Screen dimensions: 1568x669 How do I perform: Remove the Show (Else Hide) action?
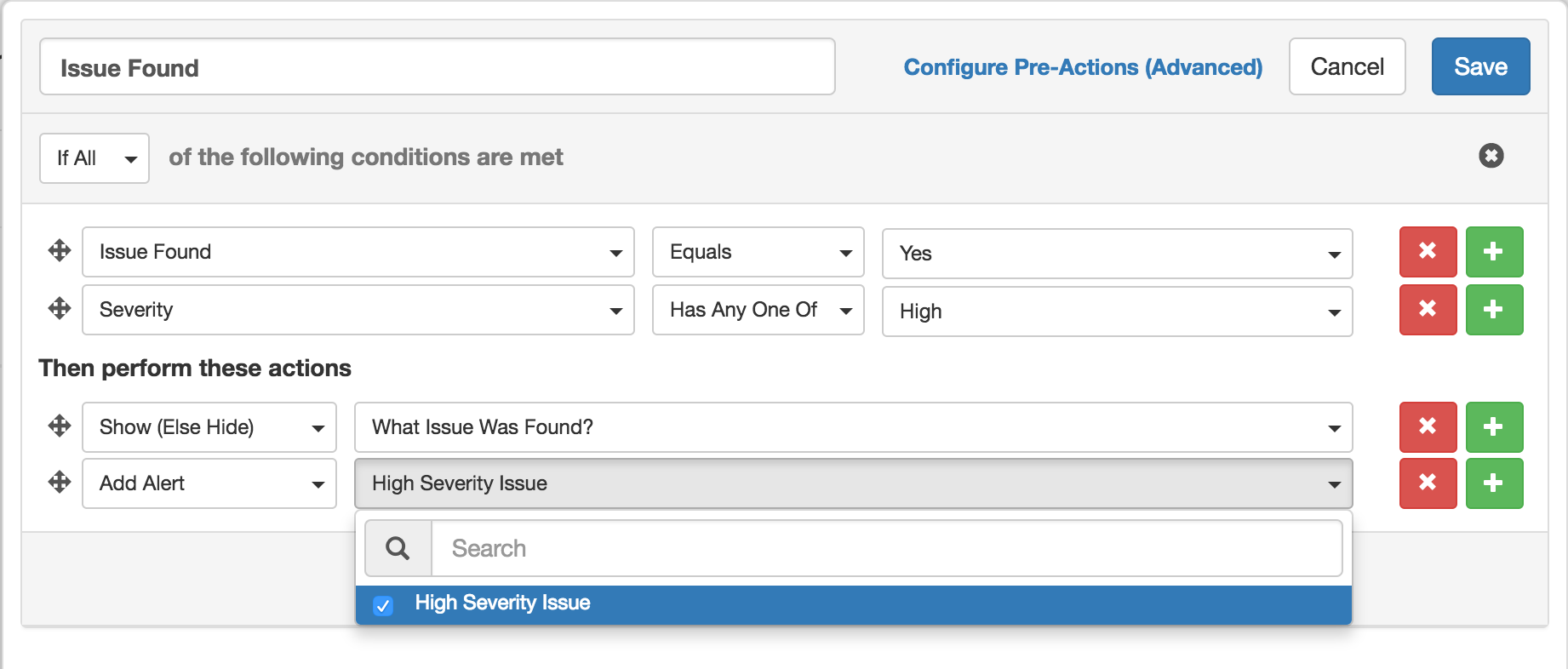[x=1428, y=427]
